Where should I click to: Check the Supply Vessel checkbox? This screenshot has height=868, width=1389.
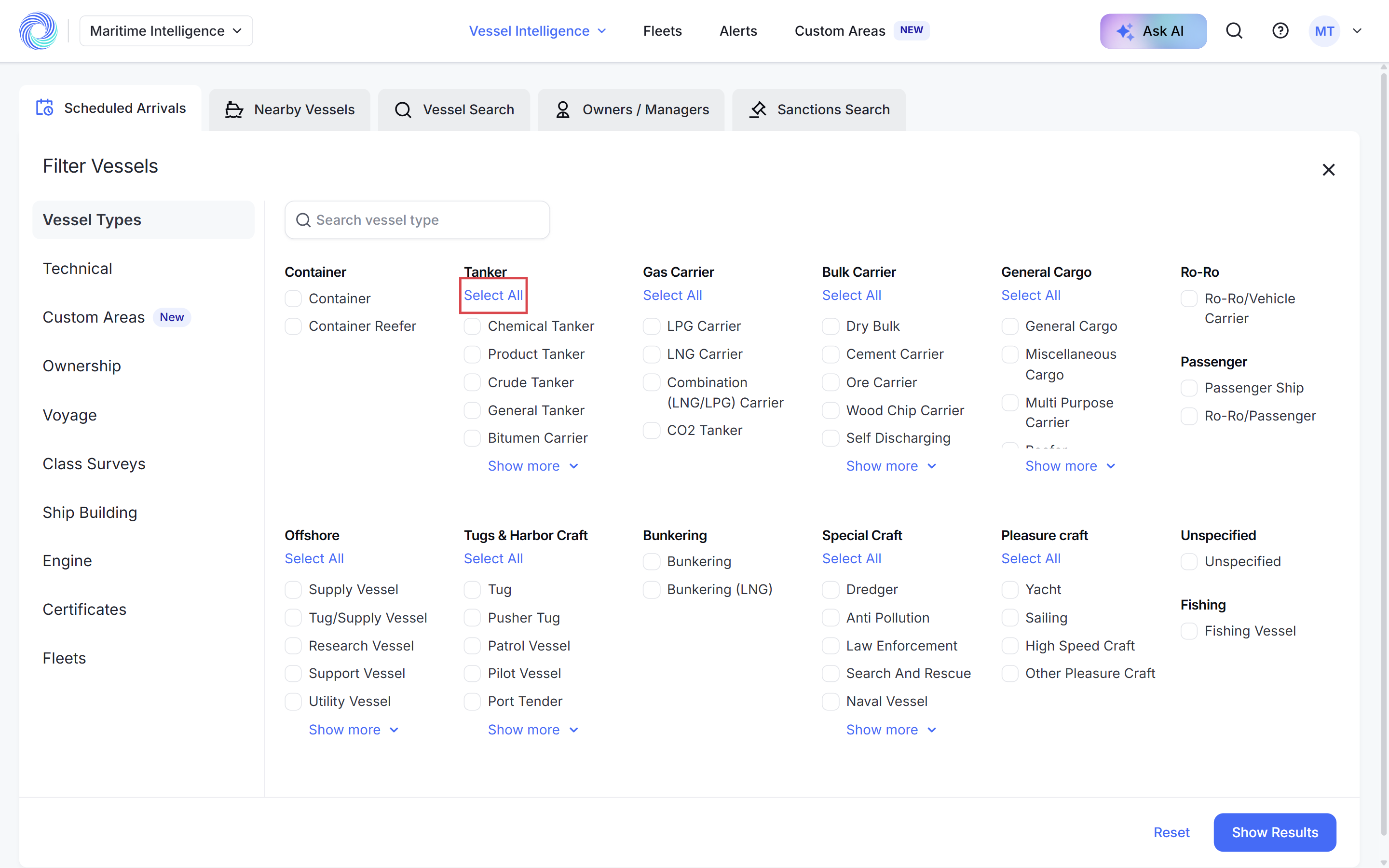(293, 590)
